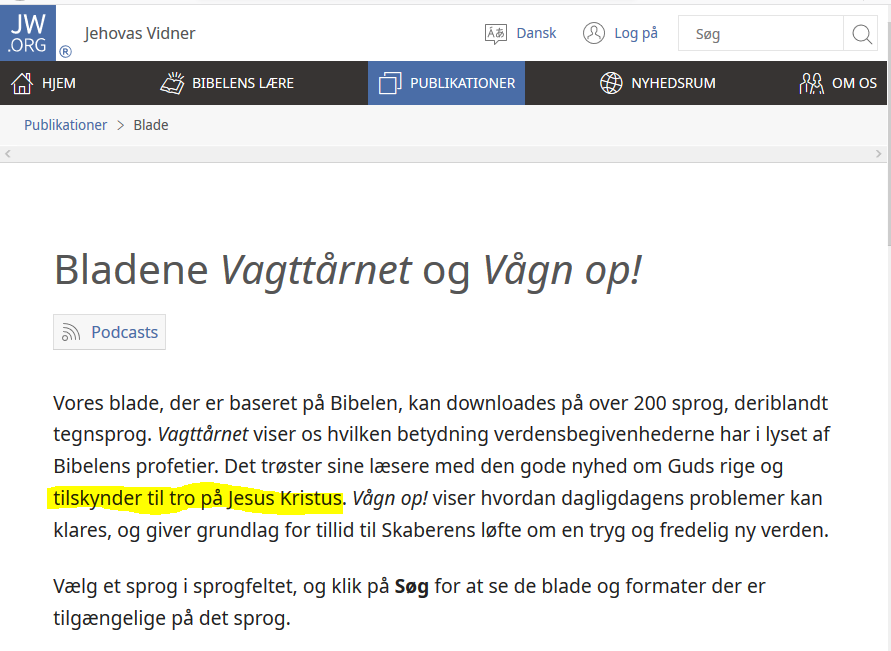The image size is (891, 651).
Task: Click the open Bible icon
Action: pos(172,83)
